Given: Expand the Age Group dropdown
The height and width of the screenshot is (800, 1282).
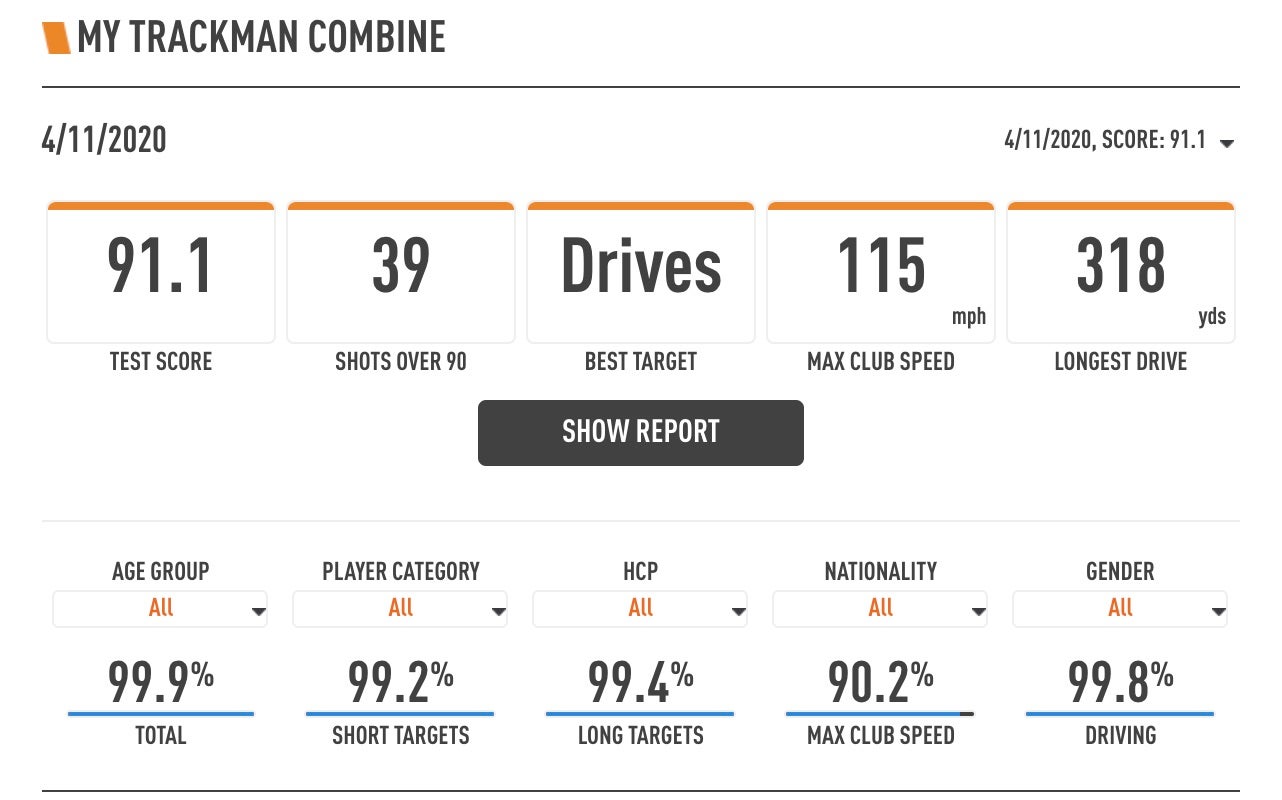Looking at the screenshot, I should coord(160,608).
